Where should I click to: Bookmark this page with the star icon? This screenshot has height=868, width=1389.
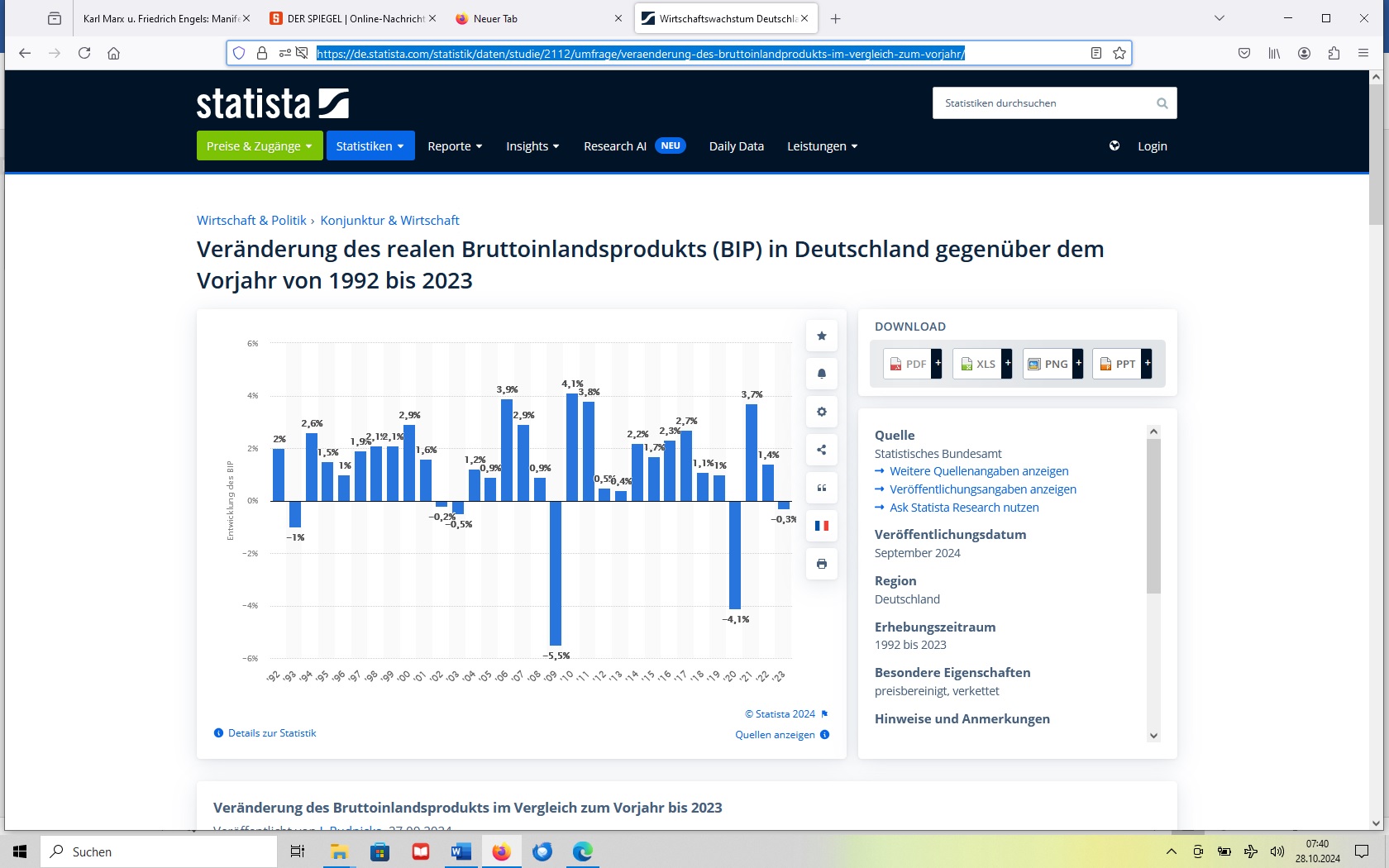[1119, 53]
